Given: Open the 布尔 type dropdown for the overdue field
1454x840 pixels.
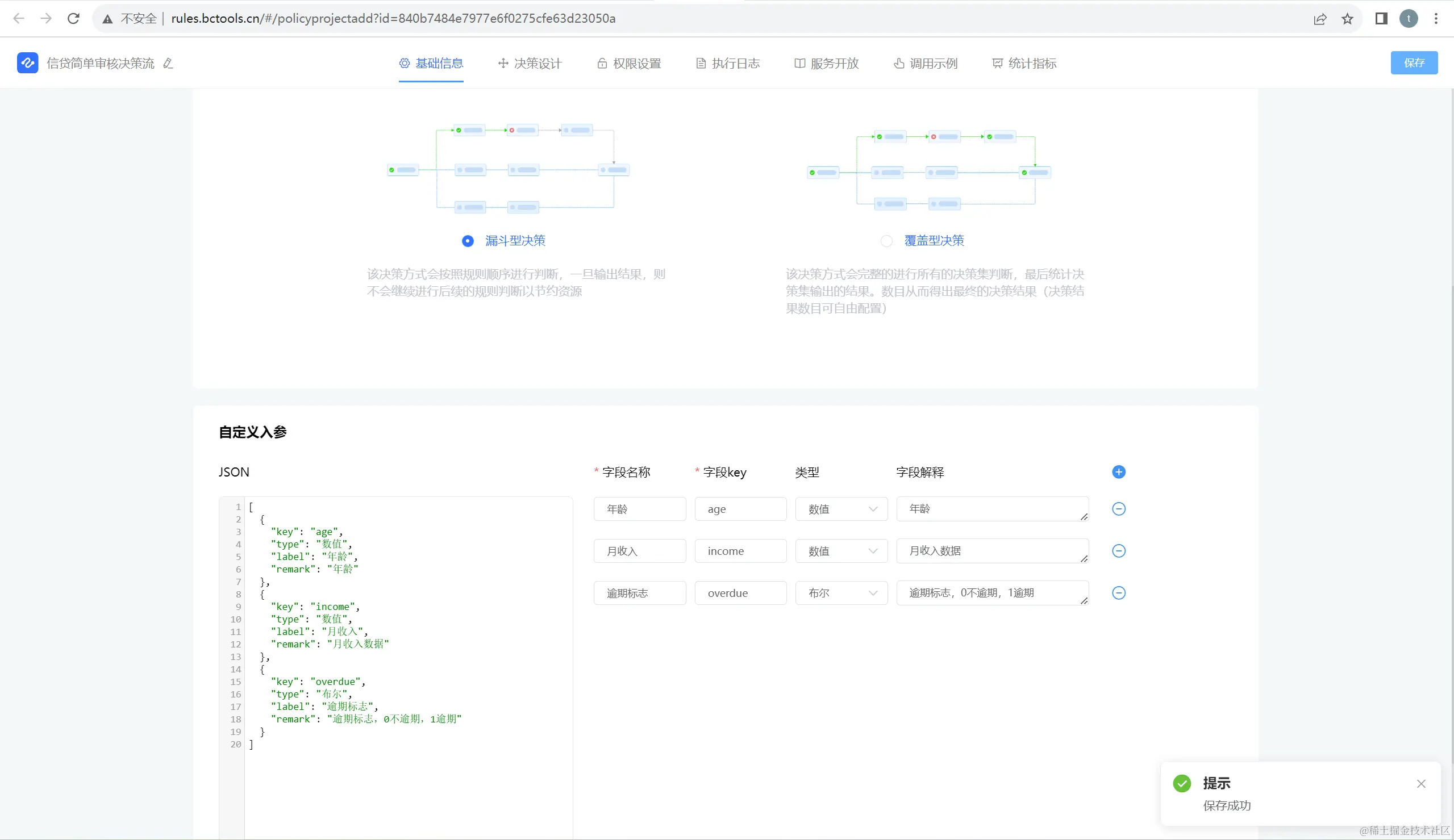Looking at the screenshot, I should [841, 593].
